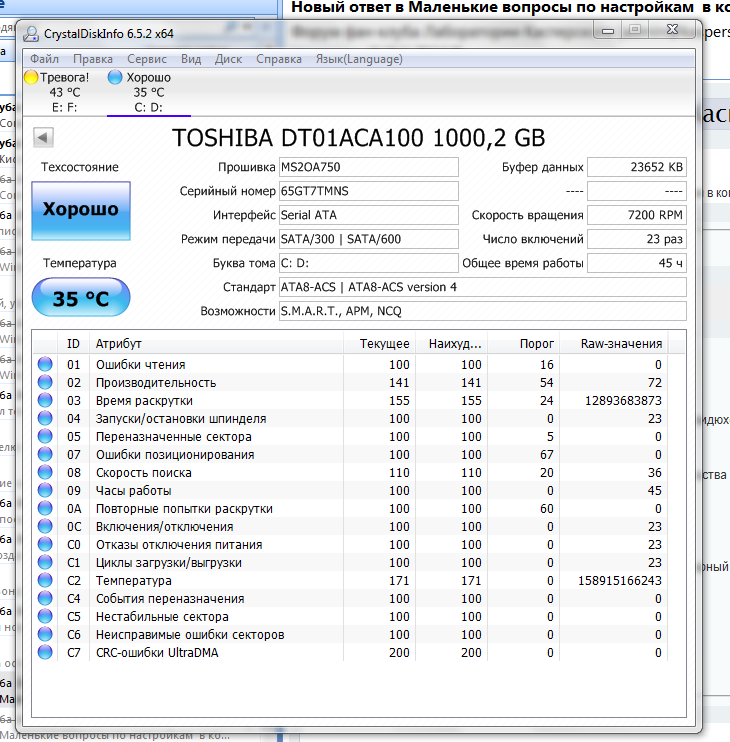Click the previous disk arrow button
This screenshot has width=730, height=742.
[x=44, y=138]
